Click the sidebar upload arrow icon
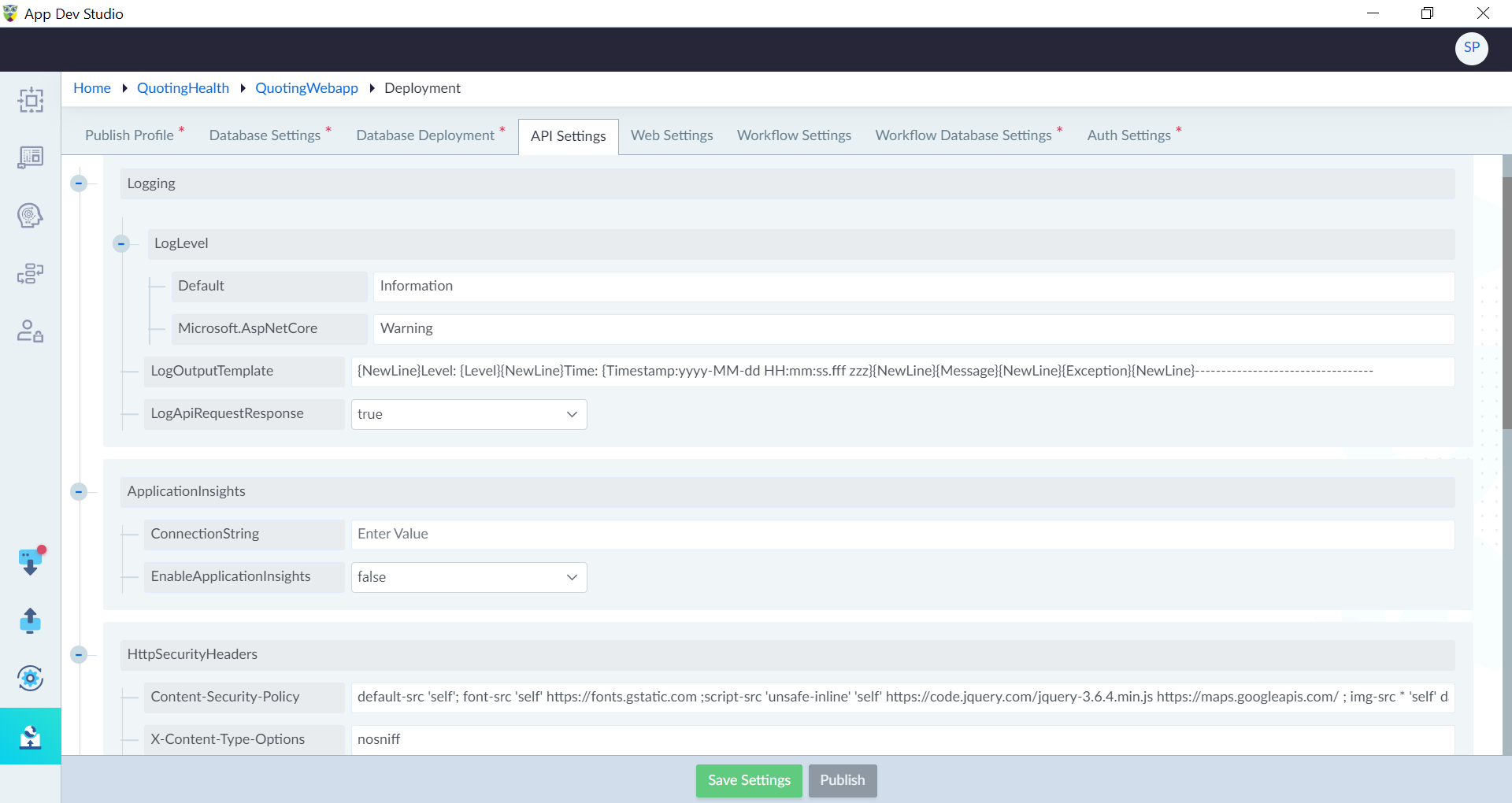 pos(31,620)
